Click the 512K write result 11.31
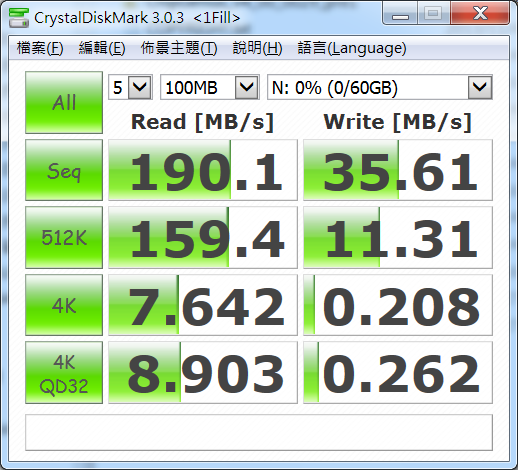Screen dimensions: 518x470 click(x=398, y=237)
